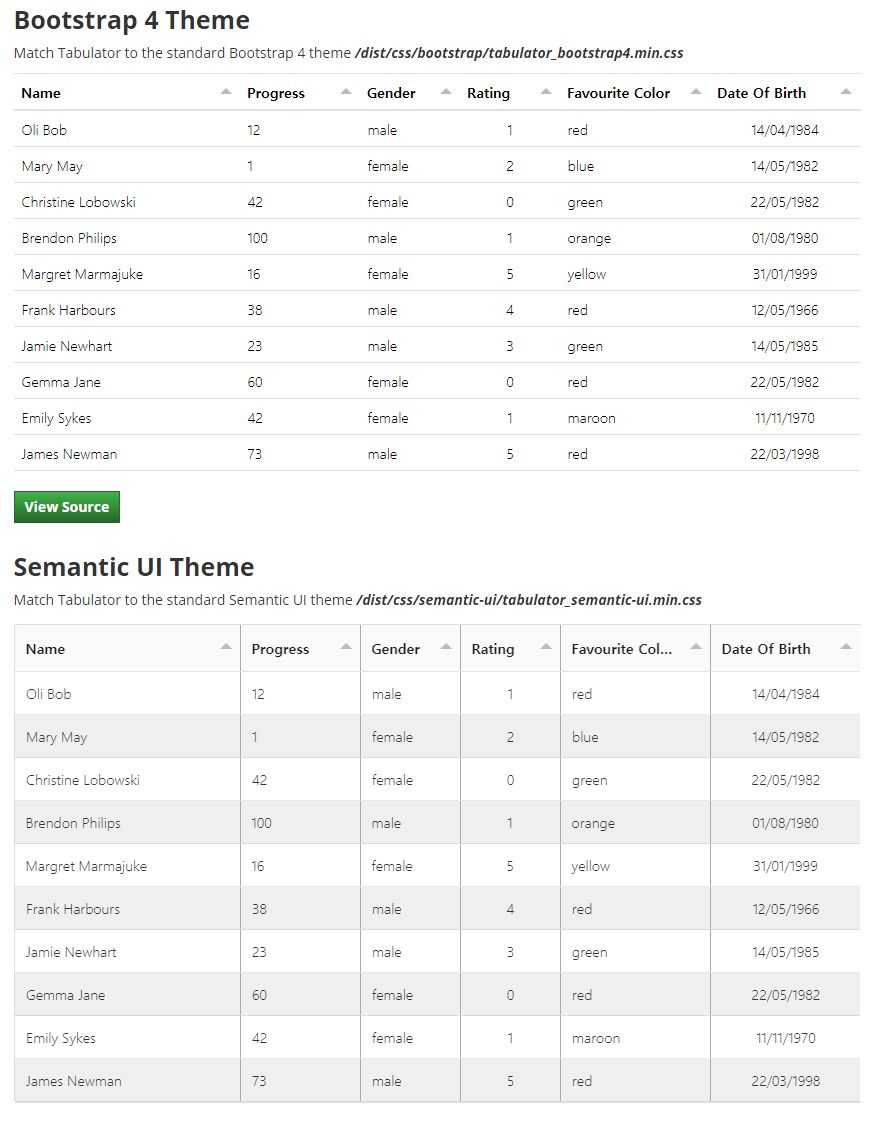Click Progress header text in Semantic UI table

(x=280, y=649)
